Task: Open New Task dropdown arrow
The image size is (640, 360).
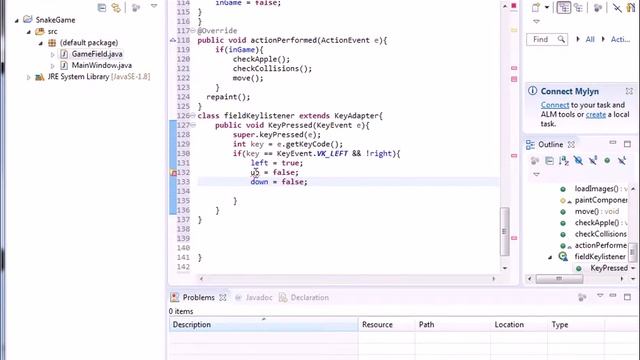Action: click(x=547, y=7)
